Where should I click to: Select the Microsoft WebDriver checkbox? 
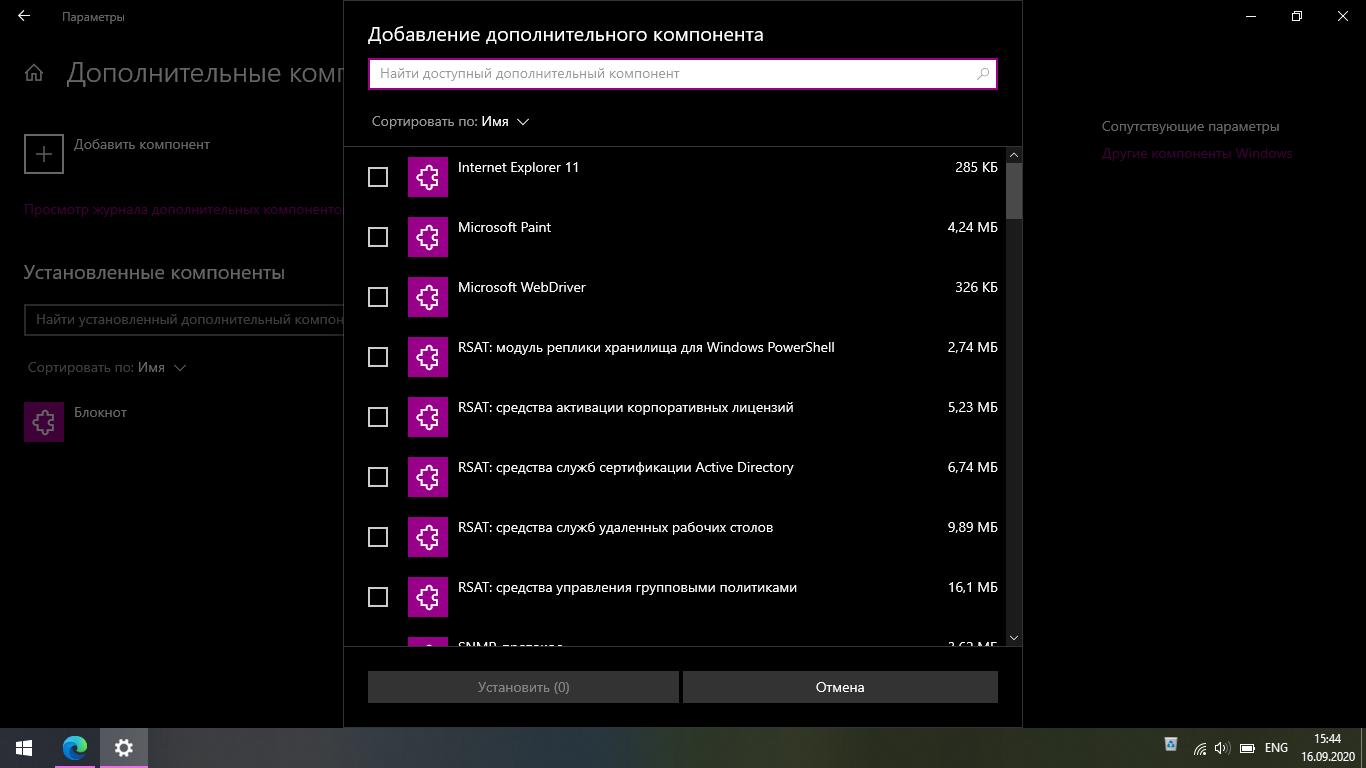point(378,297)
